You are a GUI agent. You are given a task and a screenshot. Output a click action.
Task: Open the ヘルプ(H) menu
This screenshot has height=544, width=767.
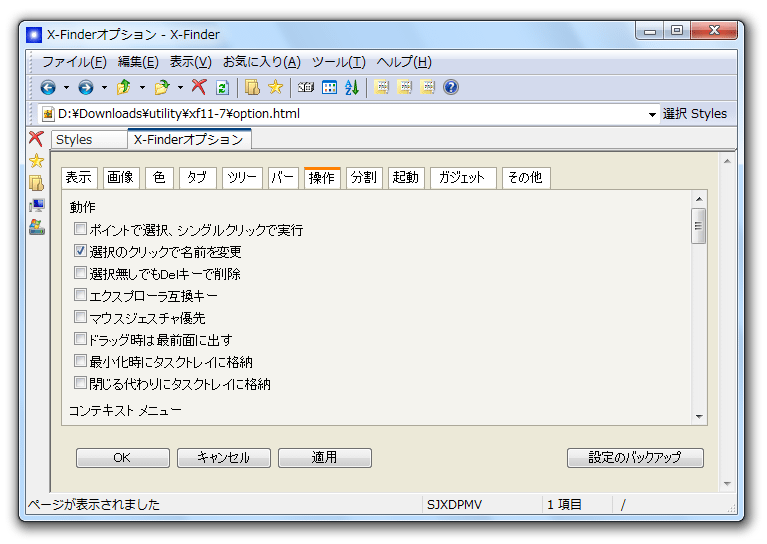[404, 62]
